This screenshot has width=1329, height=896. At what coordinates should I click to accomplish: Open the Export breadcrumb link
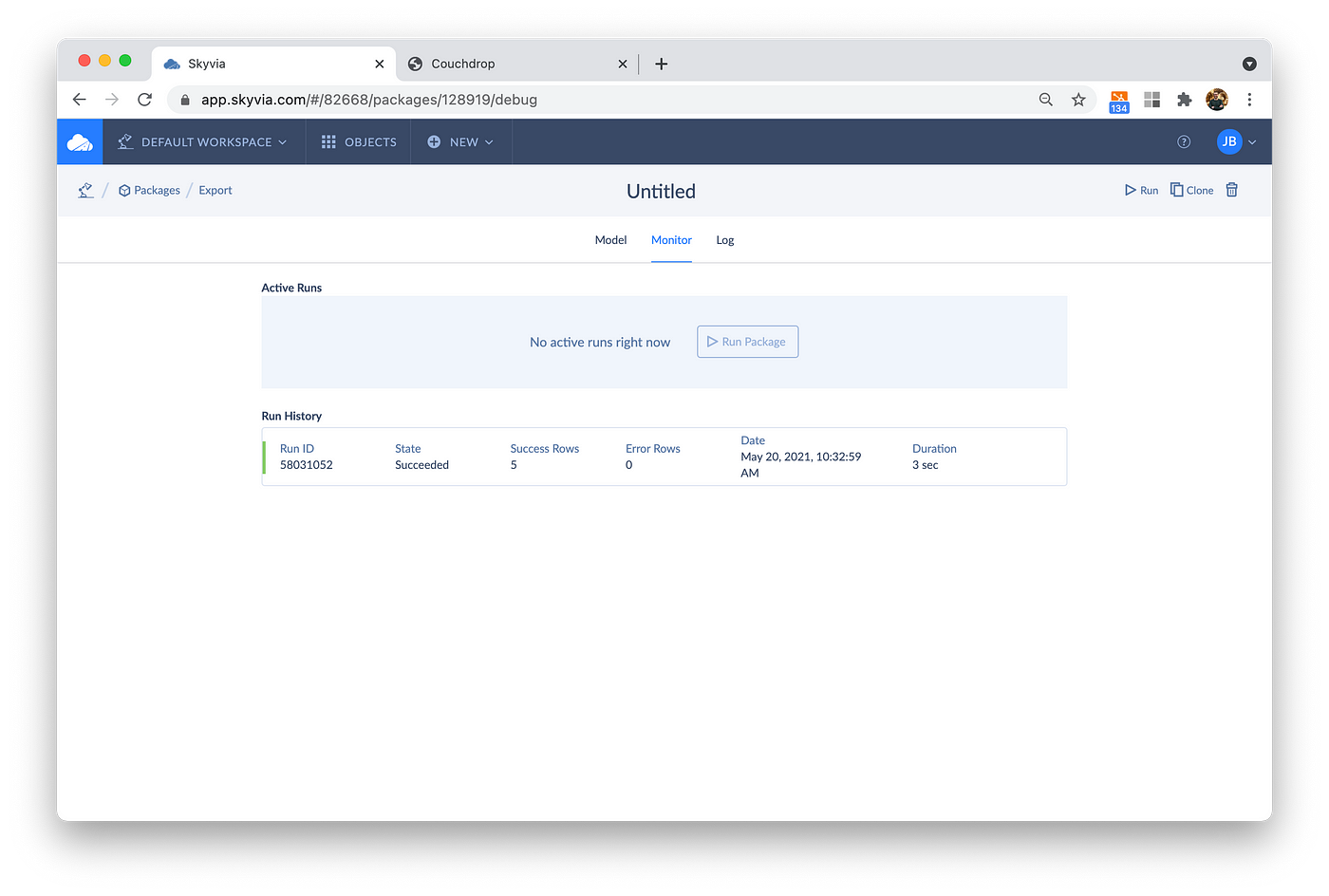[215, 190]
